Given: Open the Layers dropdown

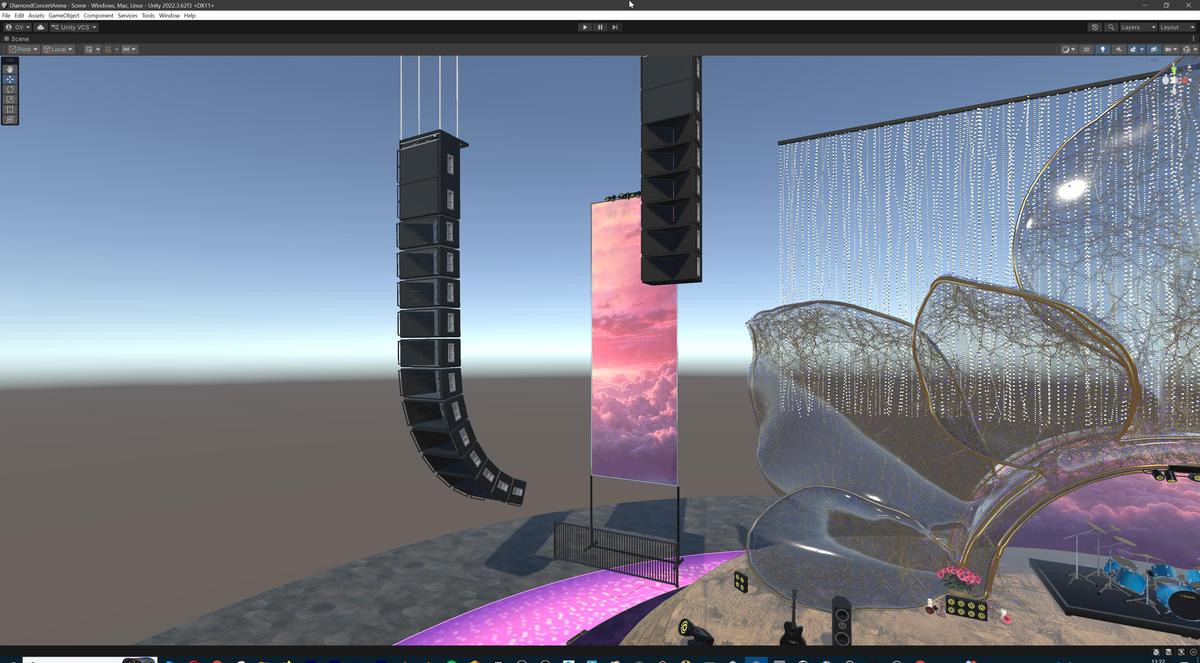Looking at the screenshot, I should pos(1138,27).
